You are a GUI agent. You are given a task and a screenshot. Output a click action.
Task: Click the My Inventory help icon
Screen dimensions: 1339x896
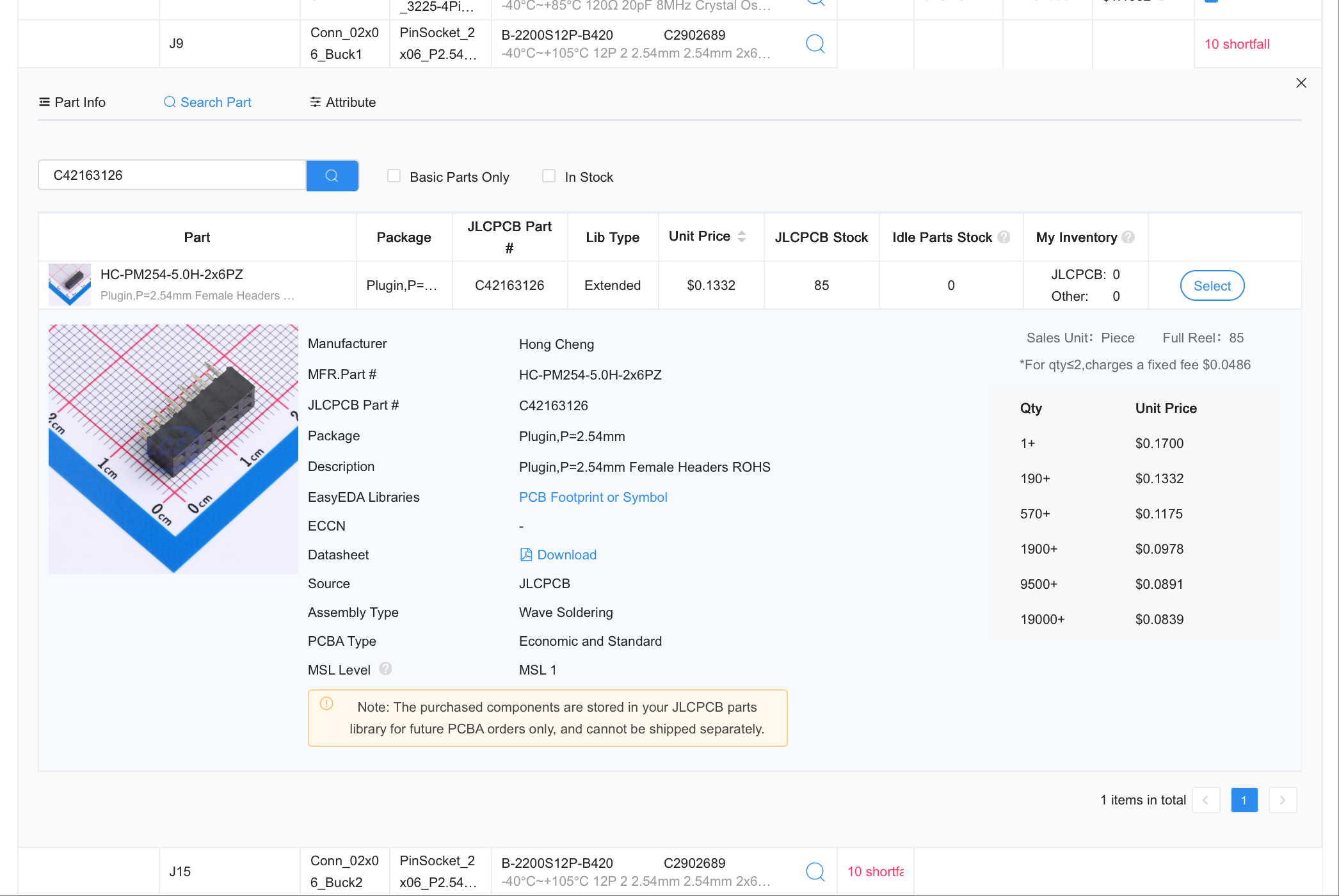click(x=1128, y=237)
